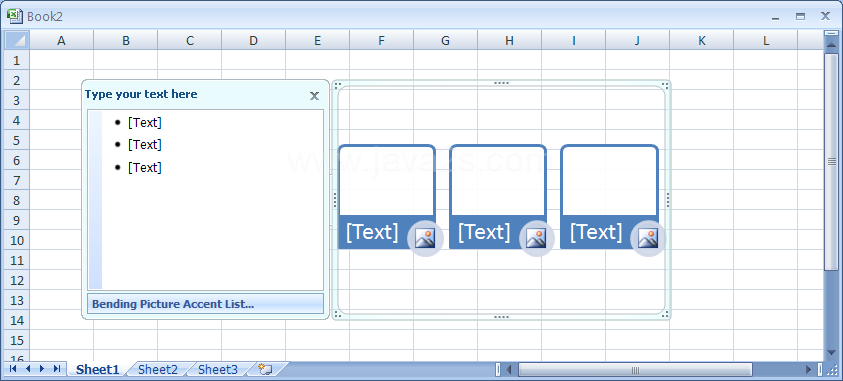Select the third picture frame in SmartArt
Screen dimensions: 843x381
point(609,181)
